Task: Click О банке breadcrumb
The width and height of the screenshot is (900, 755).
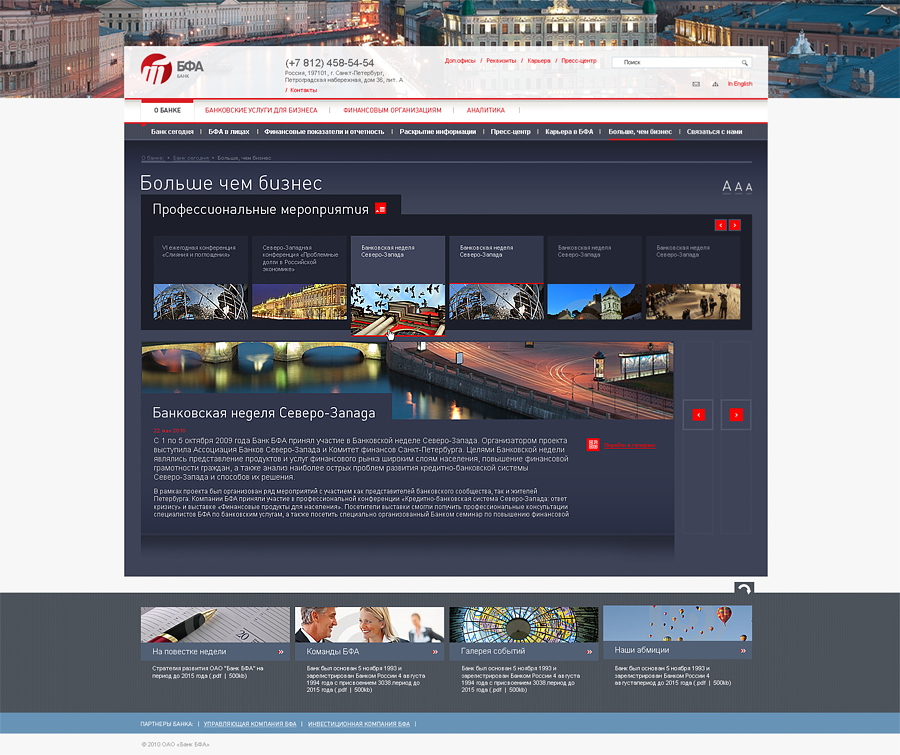Action: [153, 158]
